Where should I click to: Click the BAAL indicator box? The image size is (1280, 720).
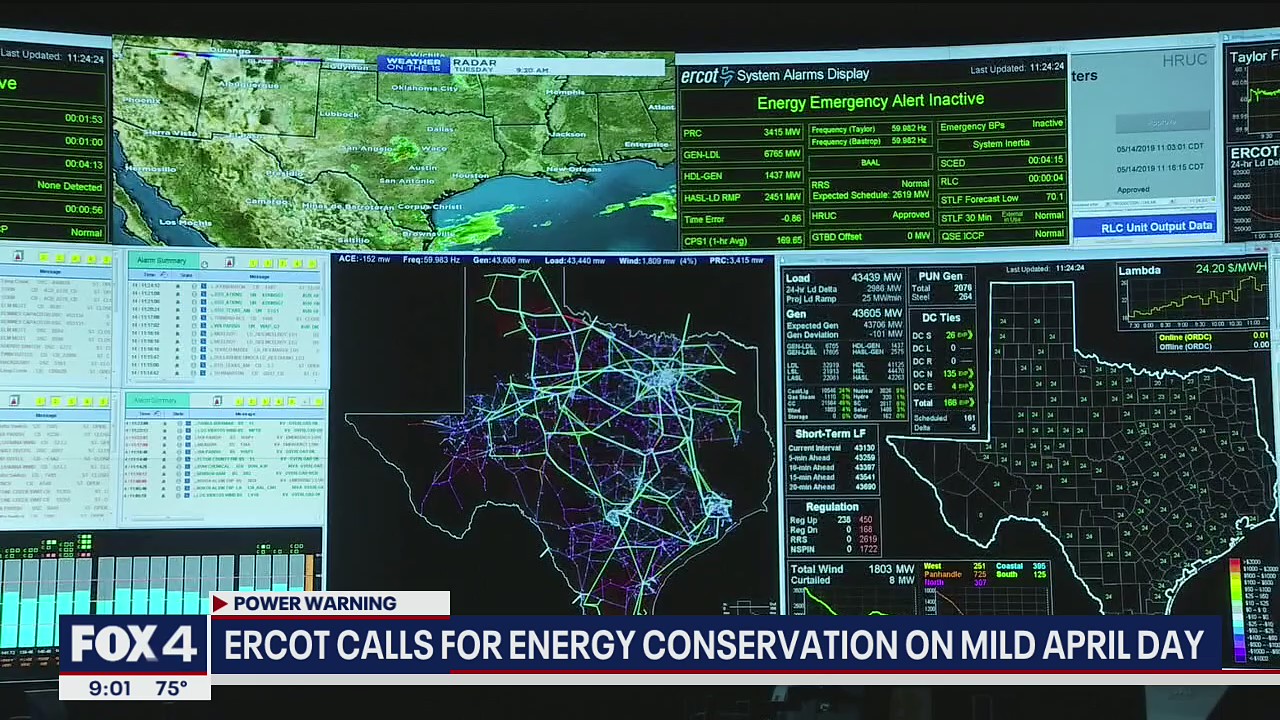[871, 162]
